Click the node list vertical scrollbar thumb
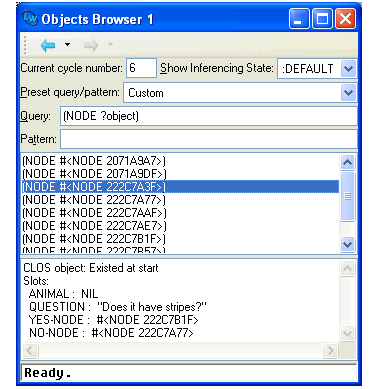The image size is (379, 389). point(347,196)
